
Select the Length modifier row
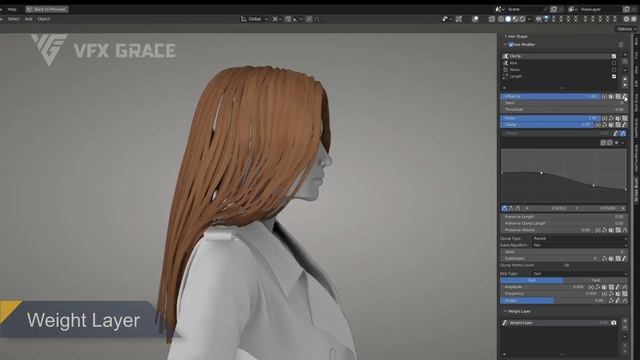[x=556, y=76]
